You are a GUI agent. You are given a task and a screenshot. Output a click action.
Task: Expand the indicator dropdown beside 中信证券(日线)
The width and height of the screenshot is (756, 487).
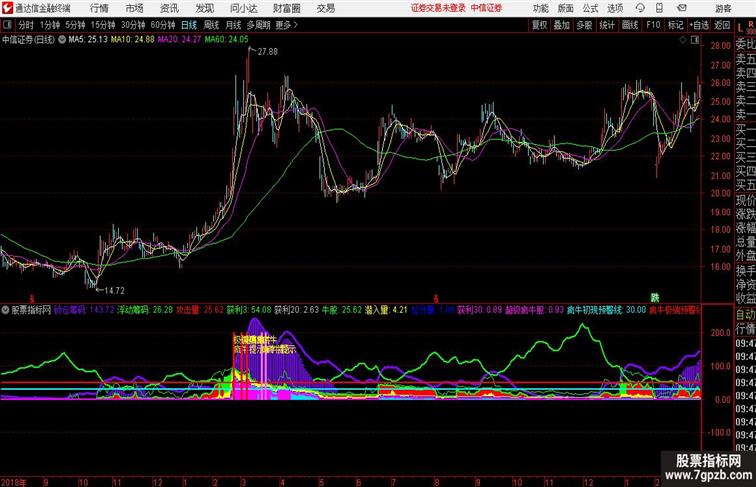(62, 40)
